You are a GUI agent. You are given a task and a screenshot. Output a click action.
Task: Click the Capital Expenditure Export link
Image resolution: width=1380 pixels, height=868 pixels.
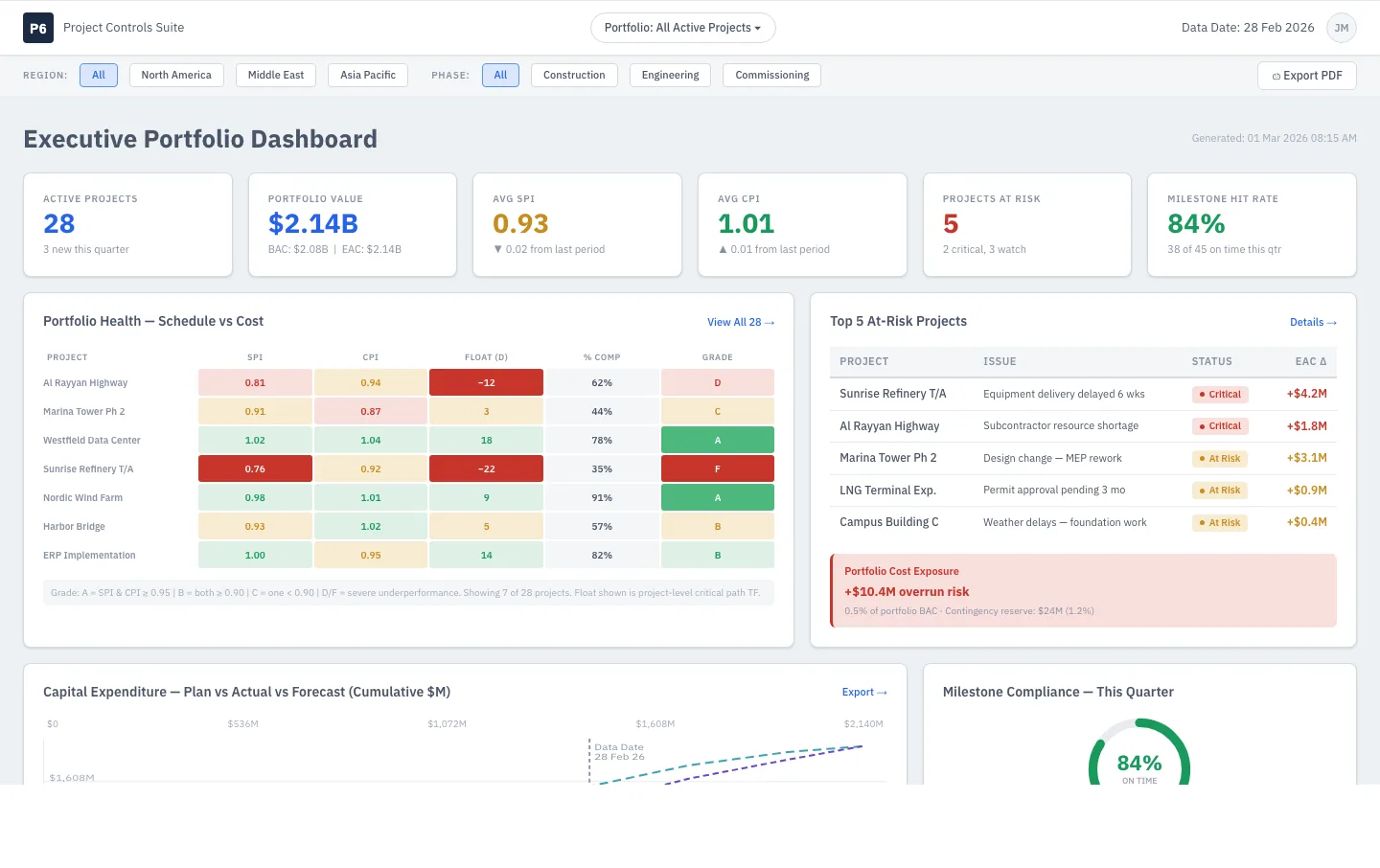click(x=864, y=692)
